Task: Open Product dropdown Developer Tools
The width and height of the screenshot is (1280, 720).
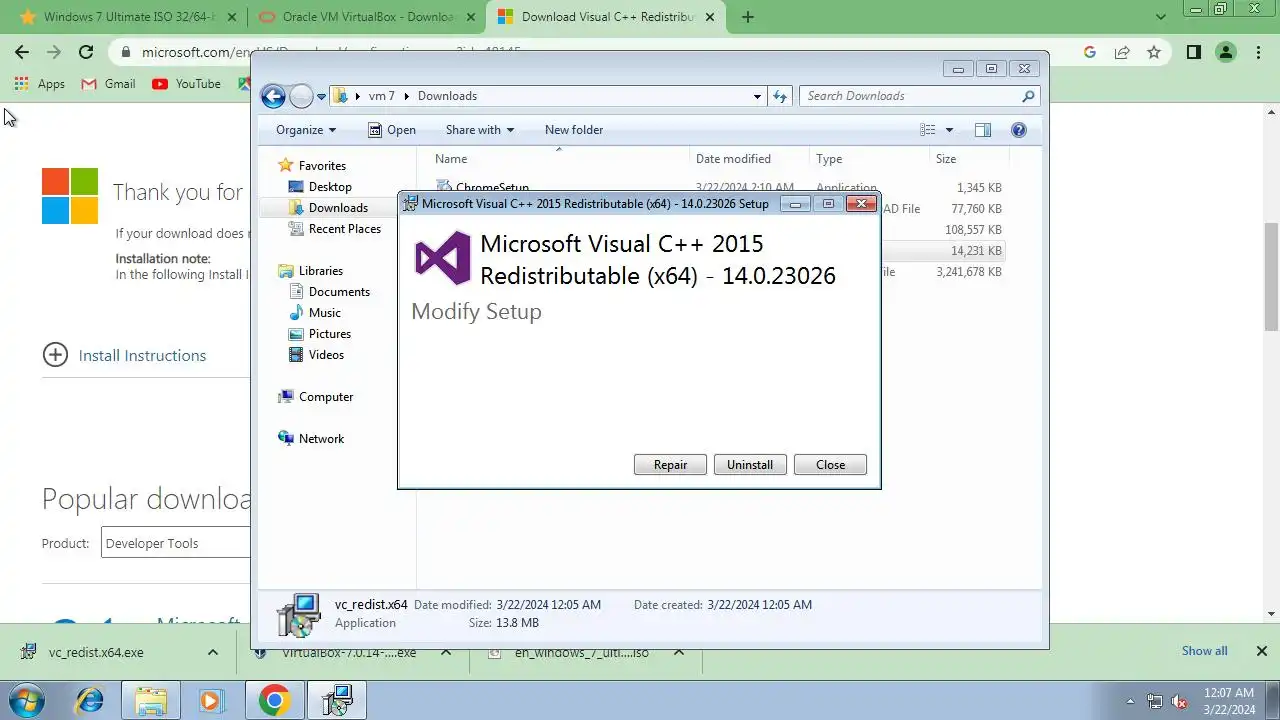Action: [x=175, y=543]
